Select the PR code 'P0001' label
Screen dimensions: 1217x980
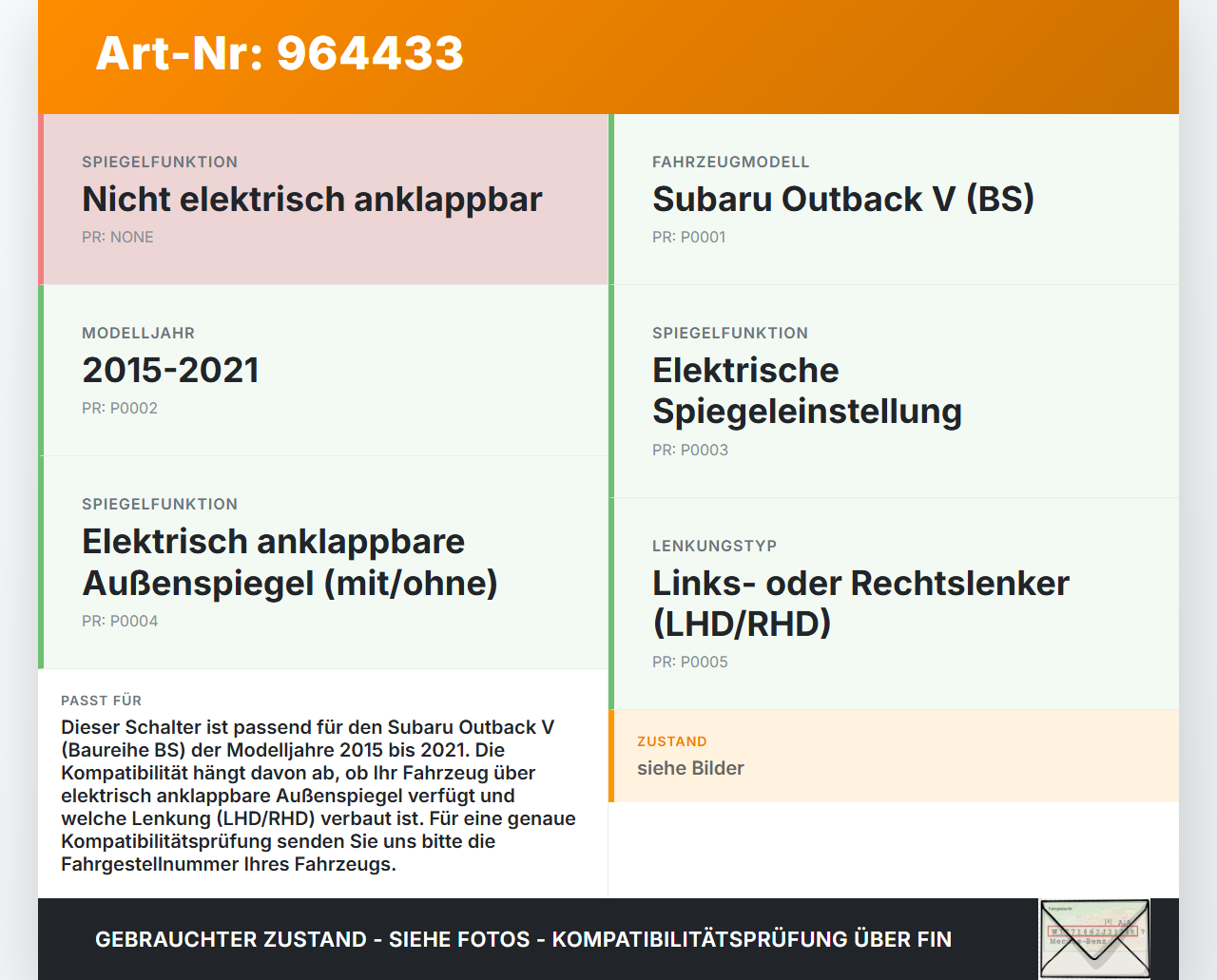[688, 237]
